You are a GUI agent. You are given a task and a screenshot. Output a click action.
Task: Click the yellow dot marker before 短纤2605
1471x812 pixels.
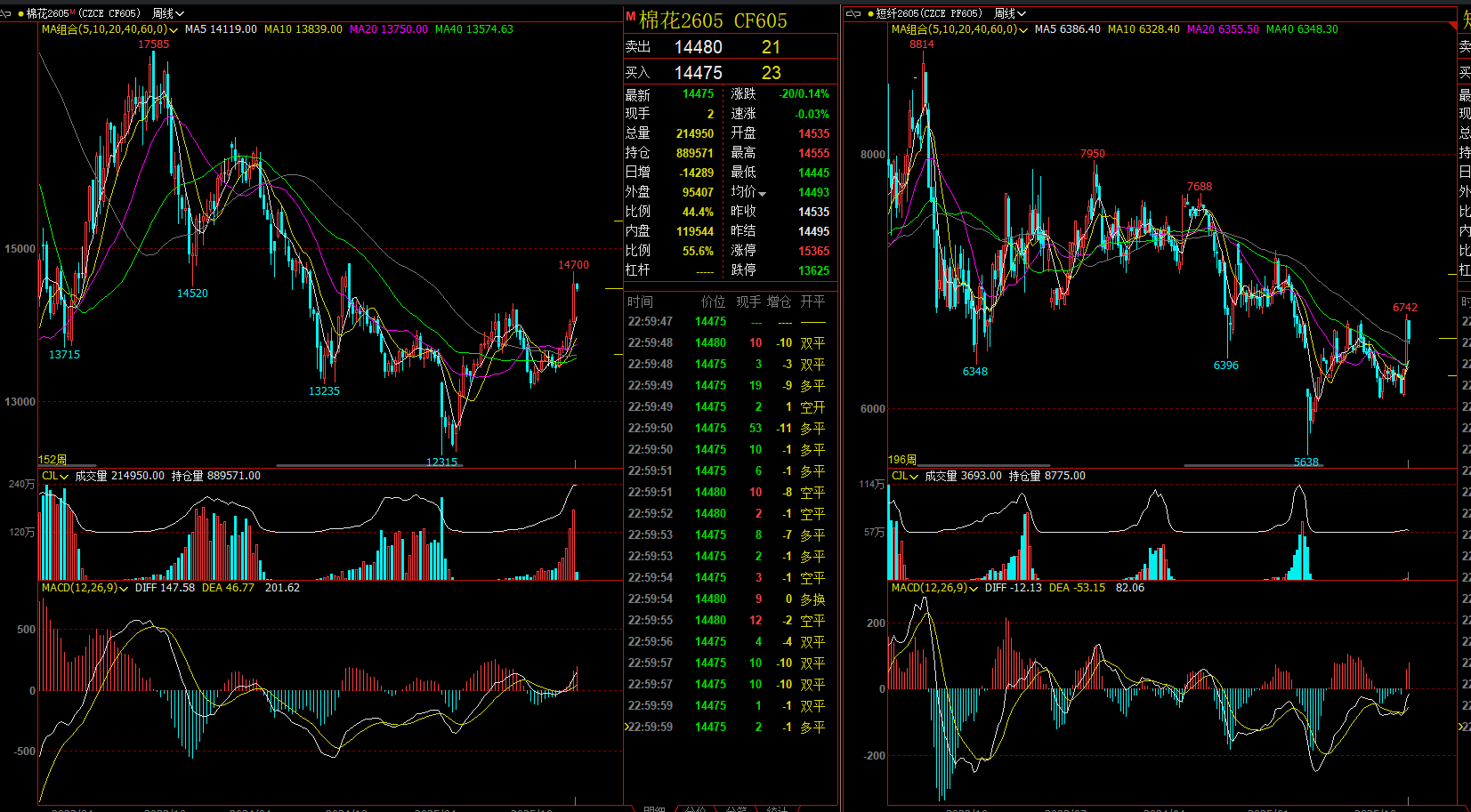click(x=870, y=13)
